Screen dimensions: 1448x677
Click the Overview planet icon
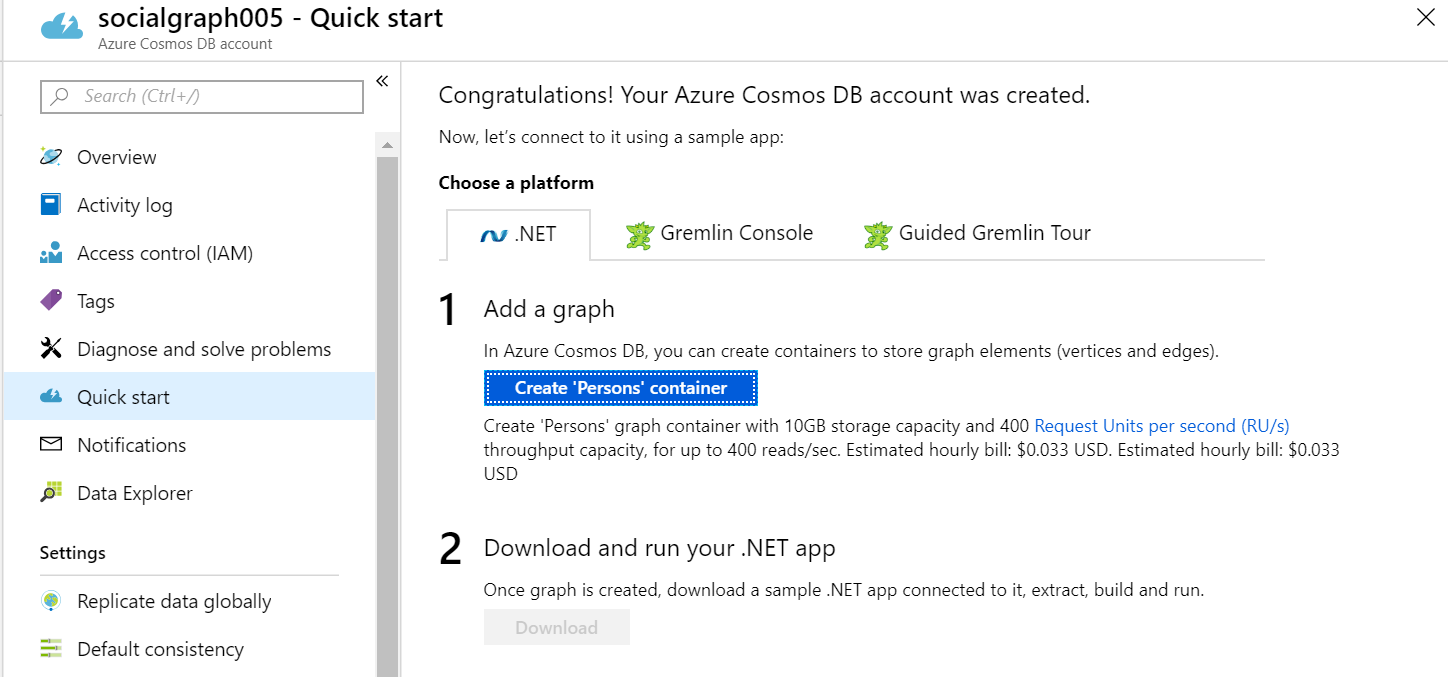pyautogui.click(x=51, y=157)
